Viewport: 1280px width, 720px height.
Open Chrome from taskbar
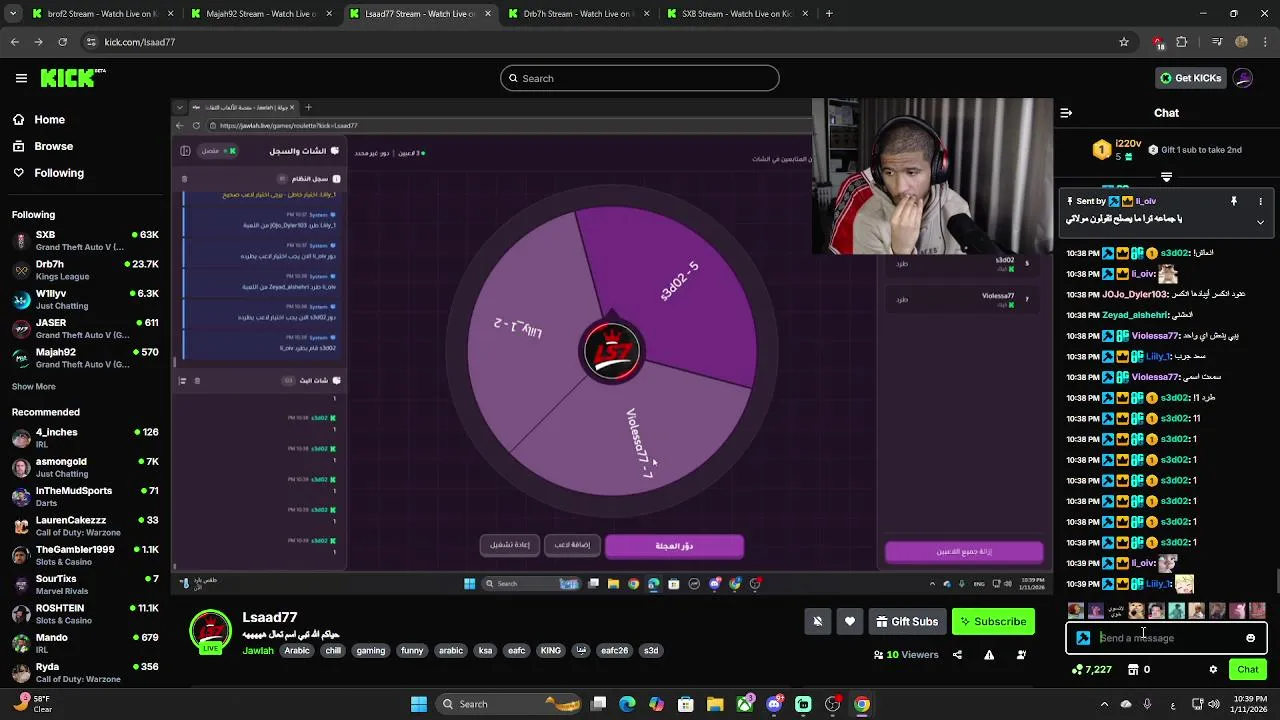(x=861, y=704)
